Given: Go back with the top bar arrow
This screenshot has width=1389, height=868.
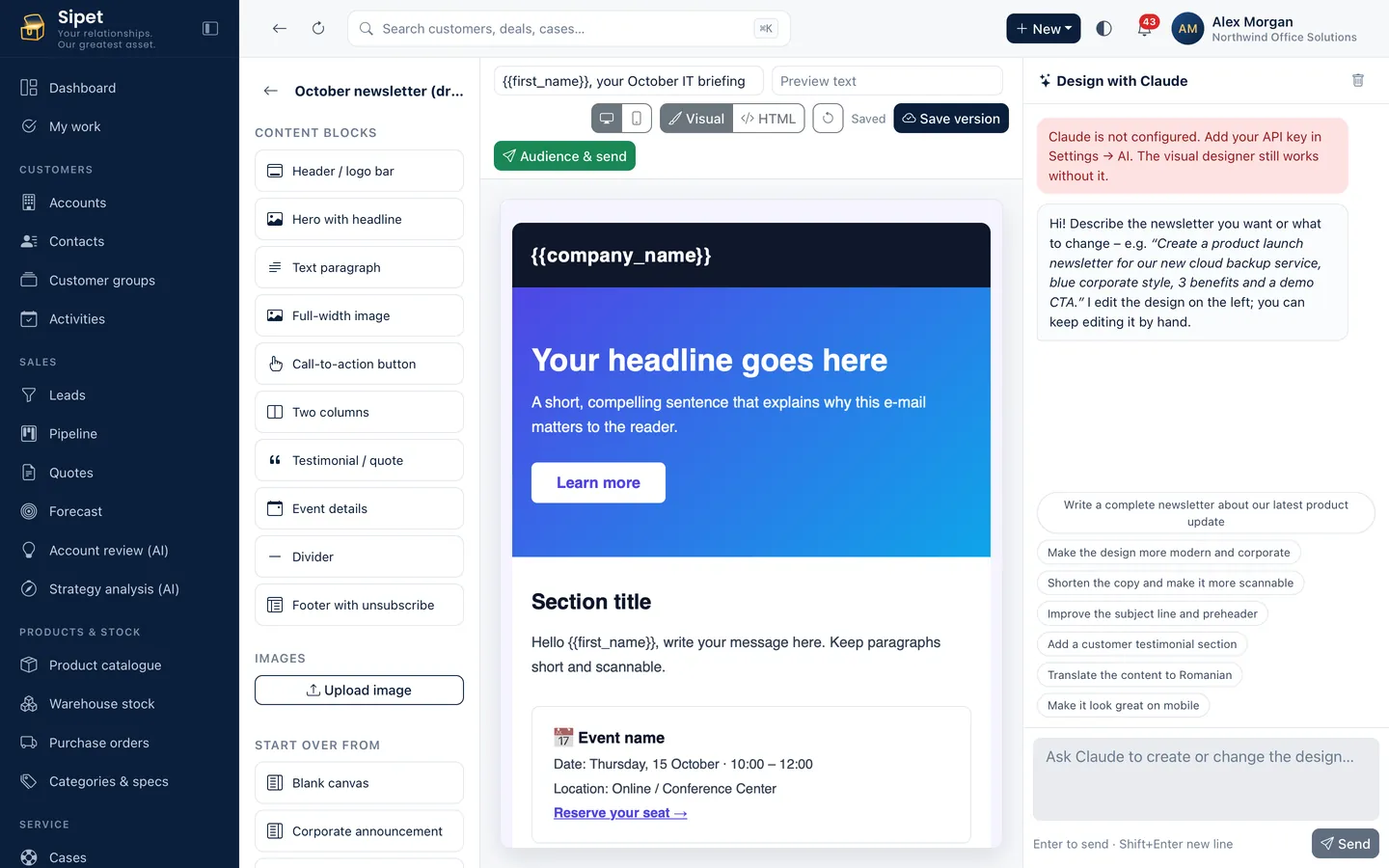Looking at the screenshot, I should click(280, 29).
